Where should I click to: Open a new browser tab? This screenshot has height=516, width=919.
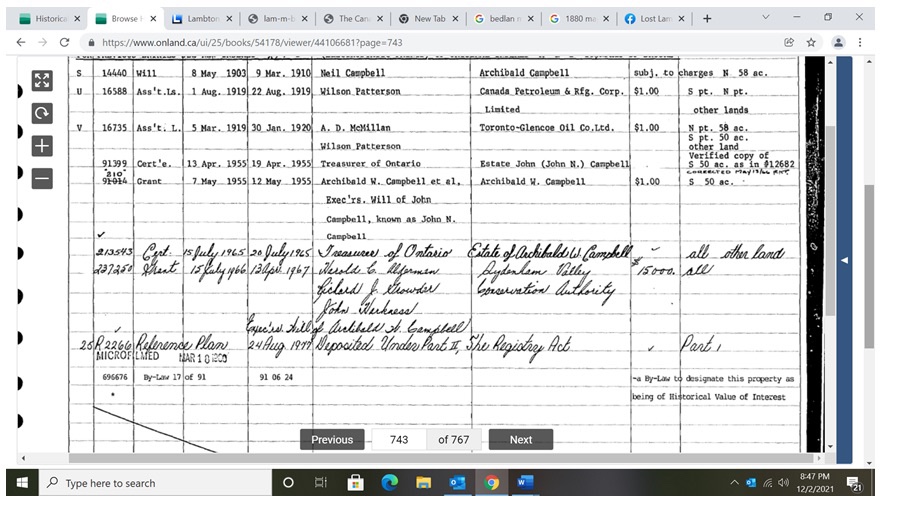pyautogui.click(x=707, y=18)
